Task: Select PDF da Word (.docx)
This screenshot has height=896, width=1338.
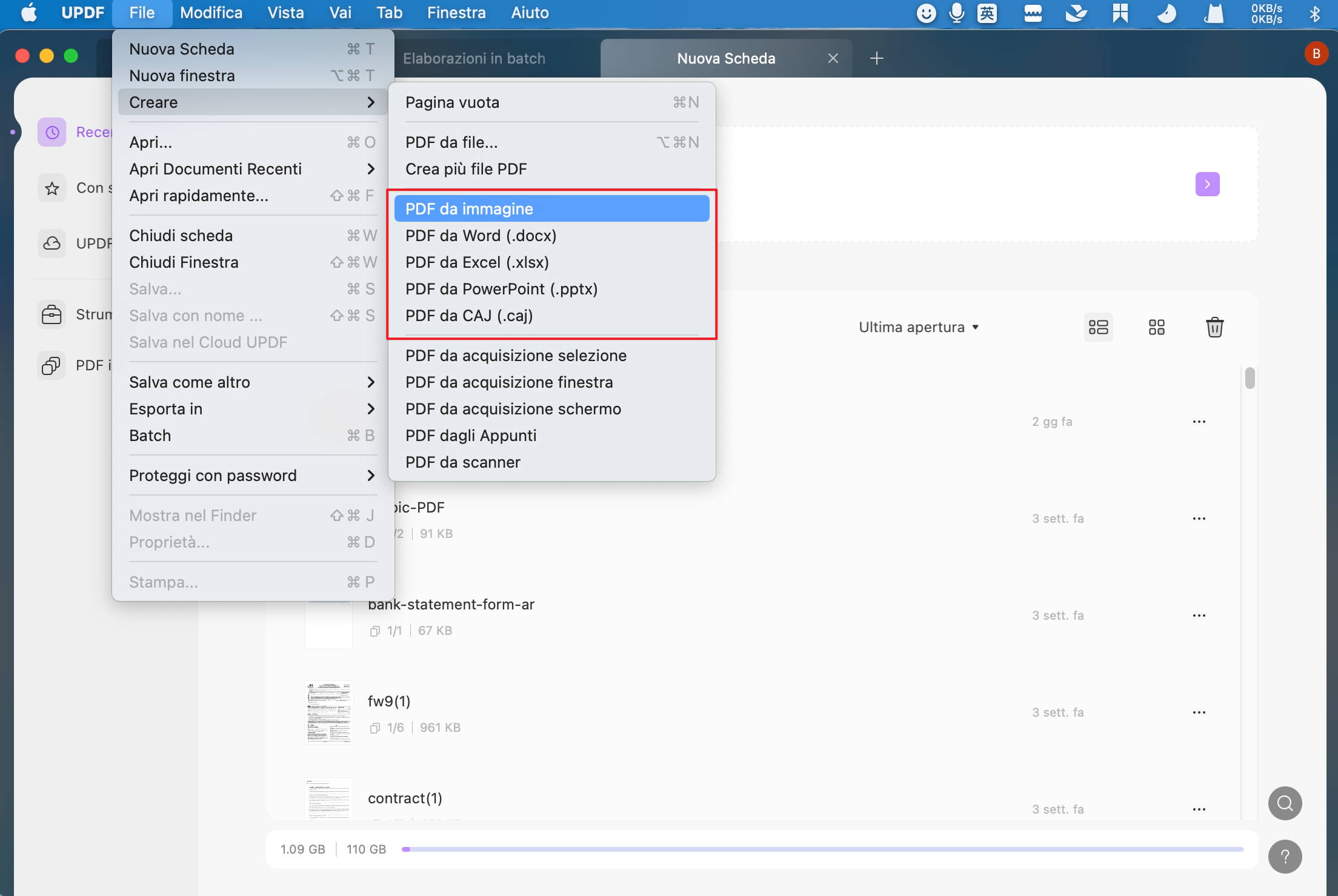Action: click(x=551, y=236)
